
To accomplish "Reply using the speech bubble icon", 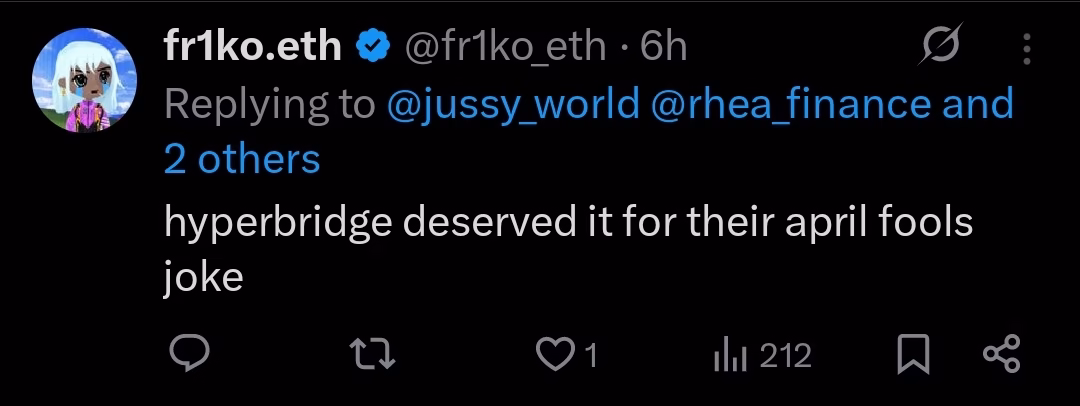I will click(189, 354).
